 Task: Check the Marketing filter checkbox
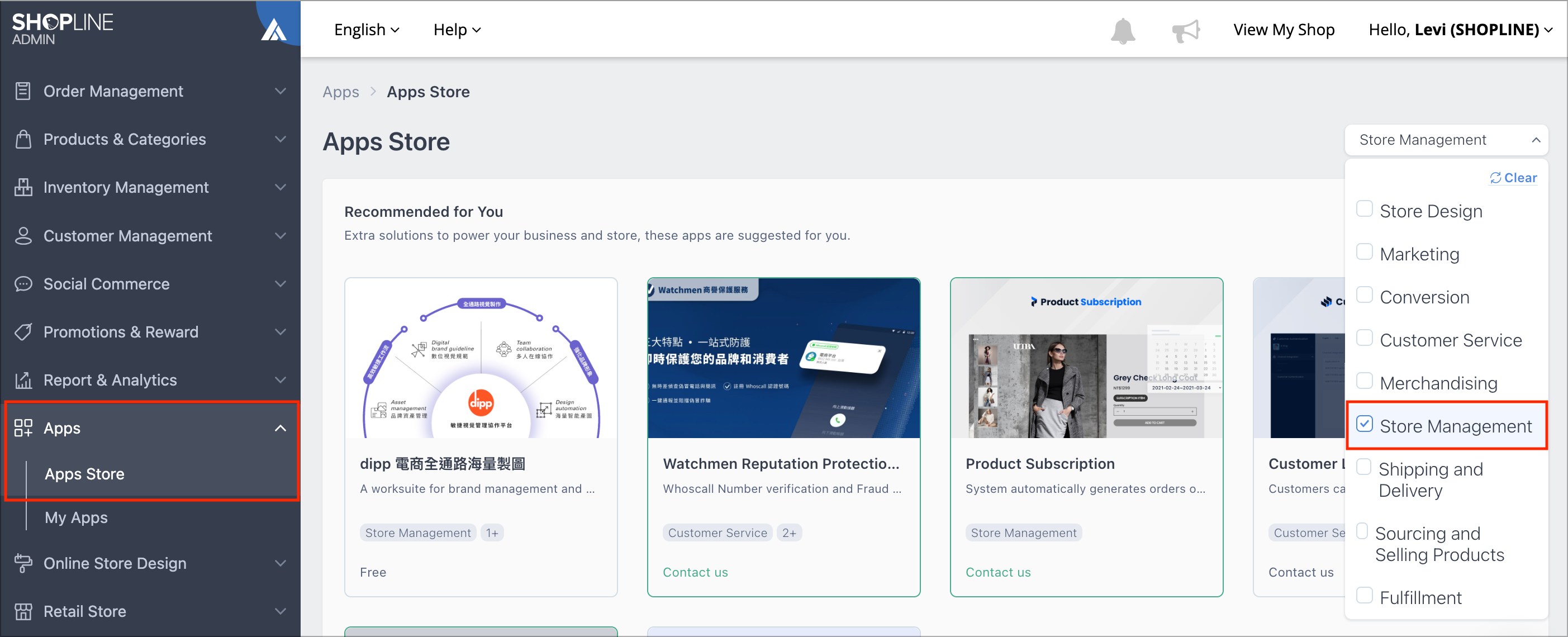click(1364, 253)
